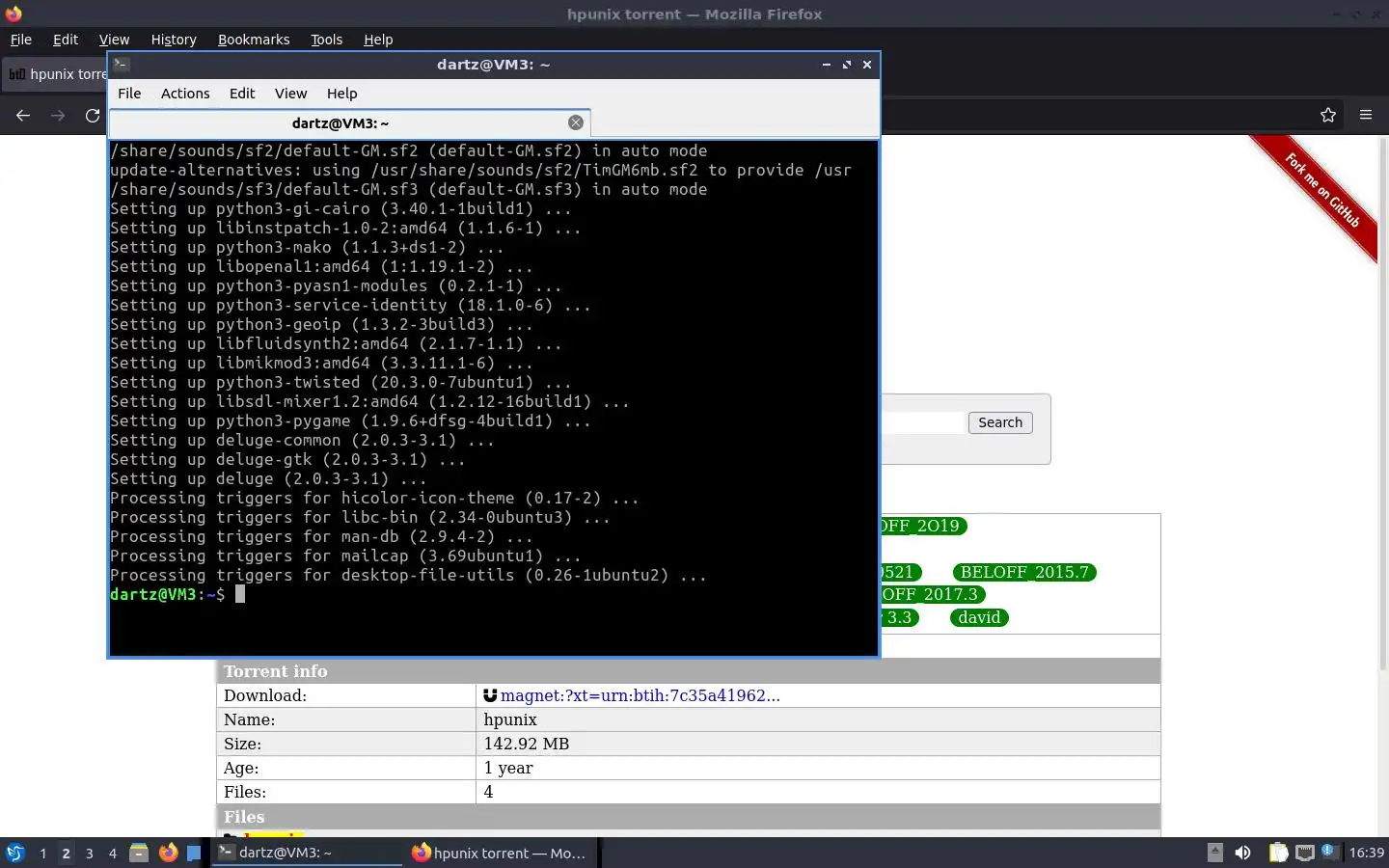Screen dimensions: 1389x868
Task: Open the Firefox View menu
Action: [x=114, y=40]
